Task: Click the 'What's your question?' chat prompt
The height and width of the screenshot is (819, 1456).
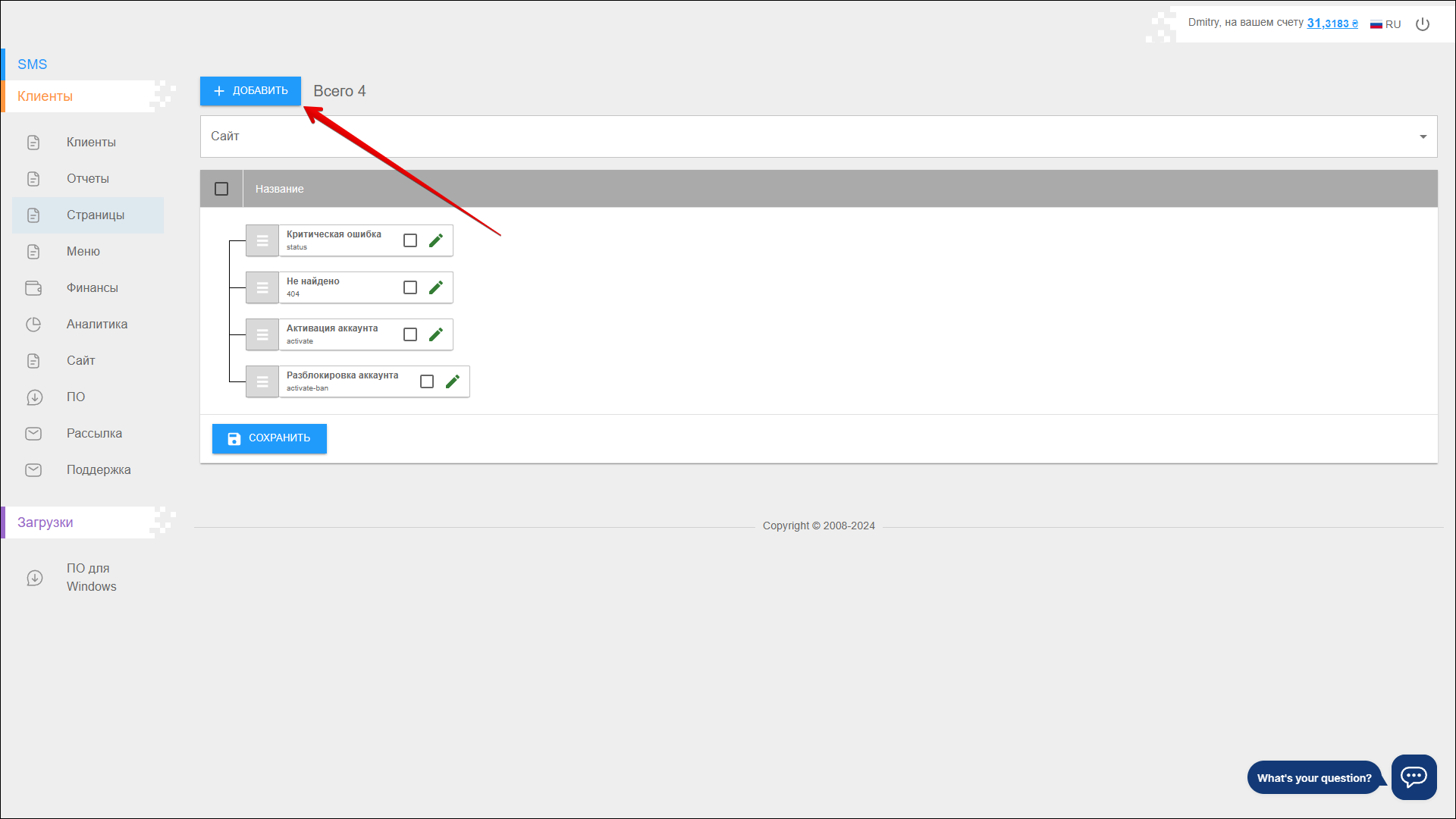Action: (1313, 778)
